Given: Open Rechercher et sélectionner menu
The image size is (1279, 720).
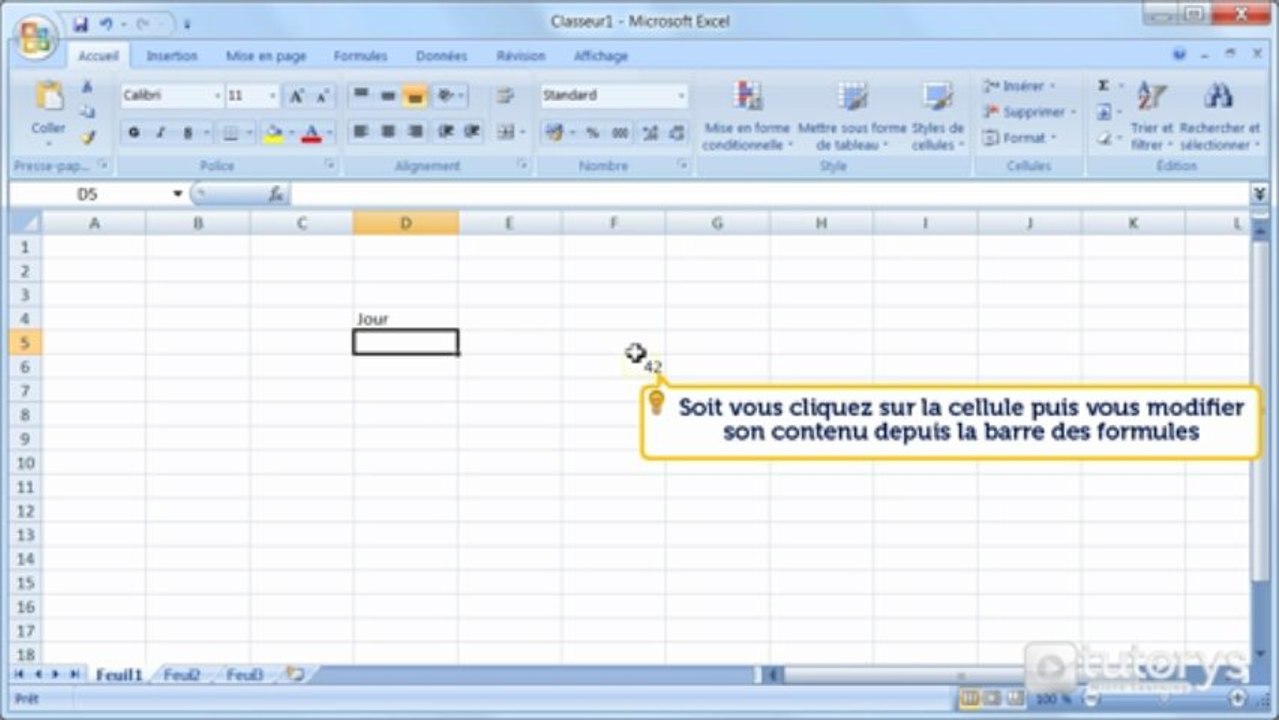Looking at the screenshot, I should coord(1219,116).
